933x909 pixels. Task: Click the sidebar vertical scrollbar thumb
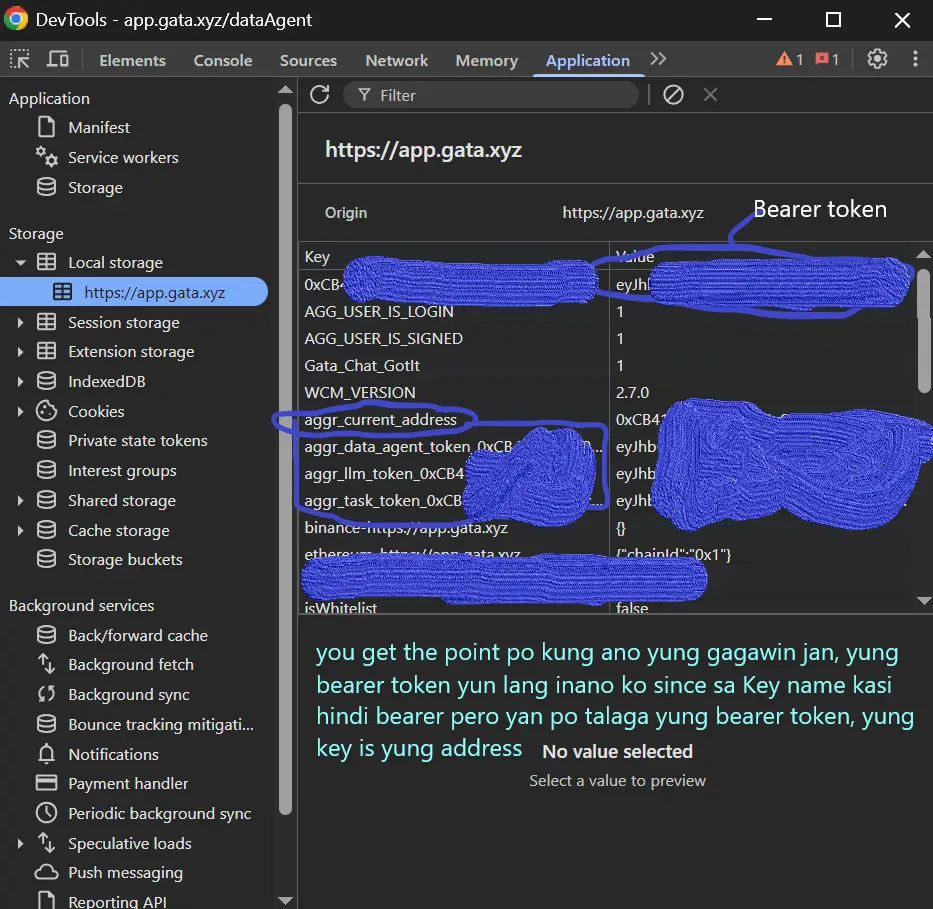click(x=286, y=459)
